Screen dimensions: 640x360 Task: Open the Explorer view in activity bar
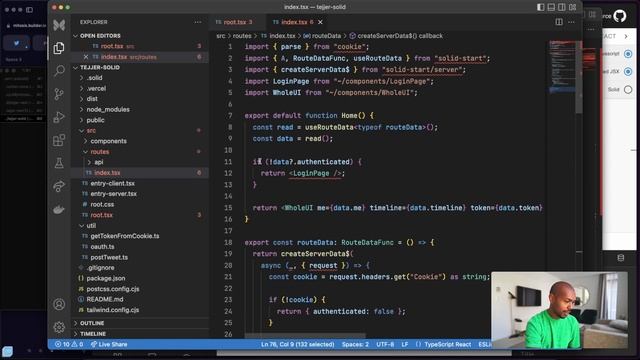59,48
